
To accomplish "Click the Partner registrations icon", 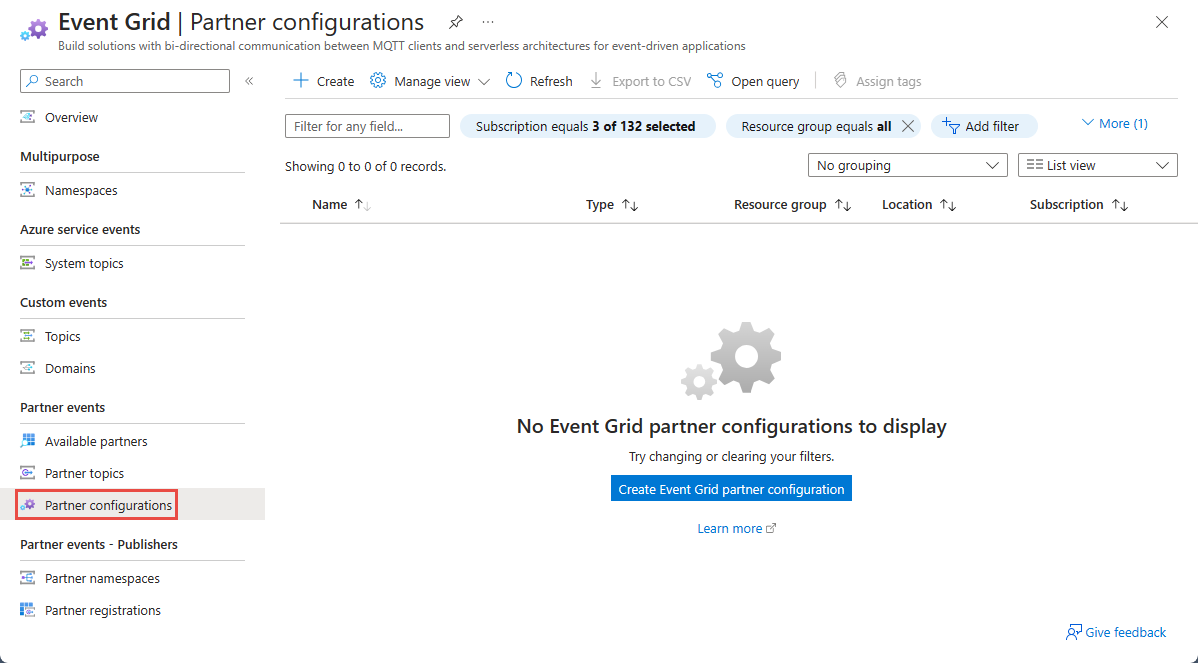I will coord(27,610).
